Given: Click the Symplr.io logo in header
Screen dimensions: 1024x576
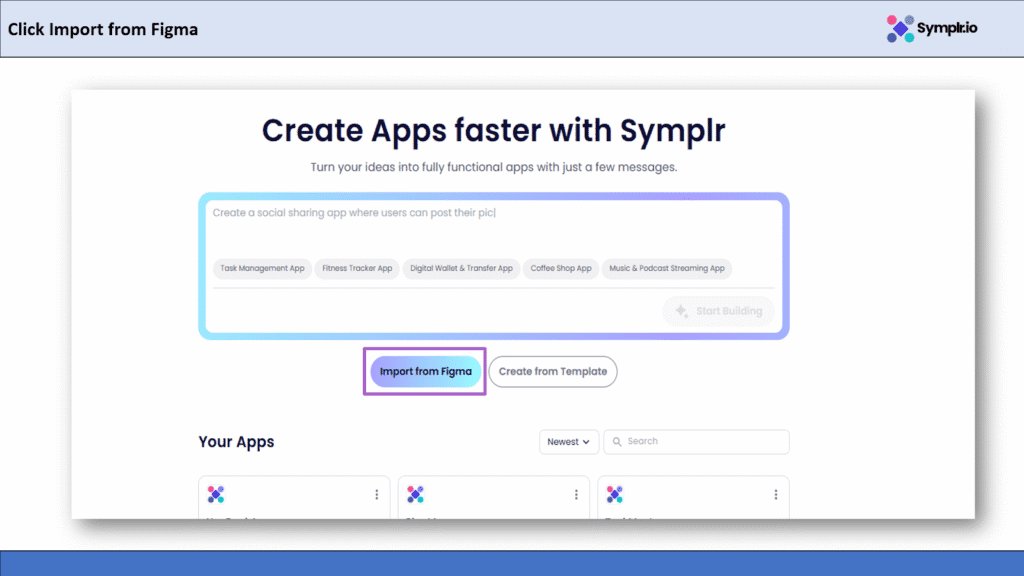Looking at the screenshot, I should coord(932,28).
